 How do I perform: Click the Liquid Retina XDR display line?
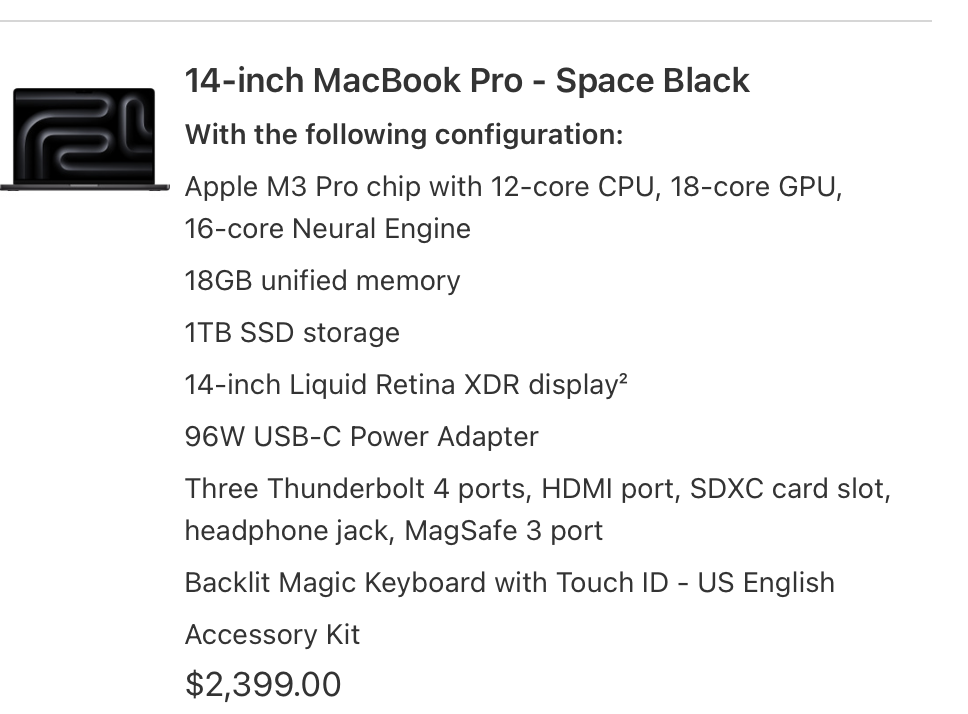click(406, 384)
